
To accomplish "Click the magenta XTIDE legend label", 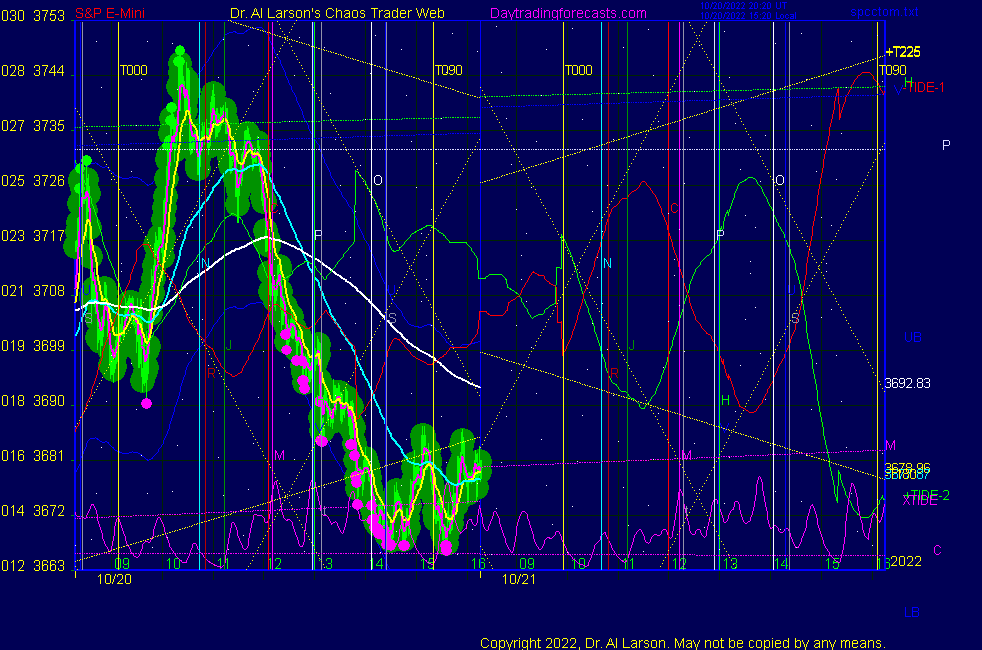I will pos(920,500).
